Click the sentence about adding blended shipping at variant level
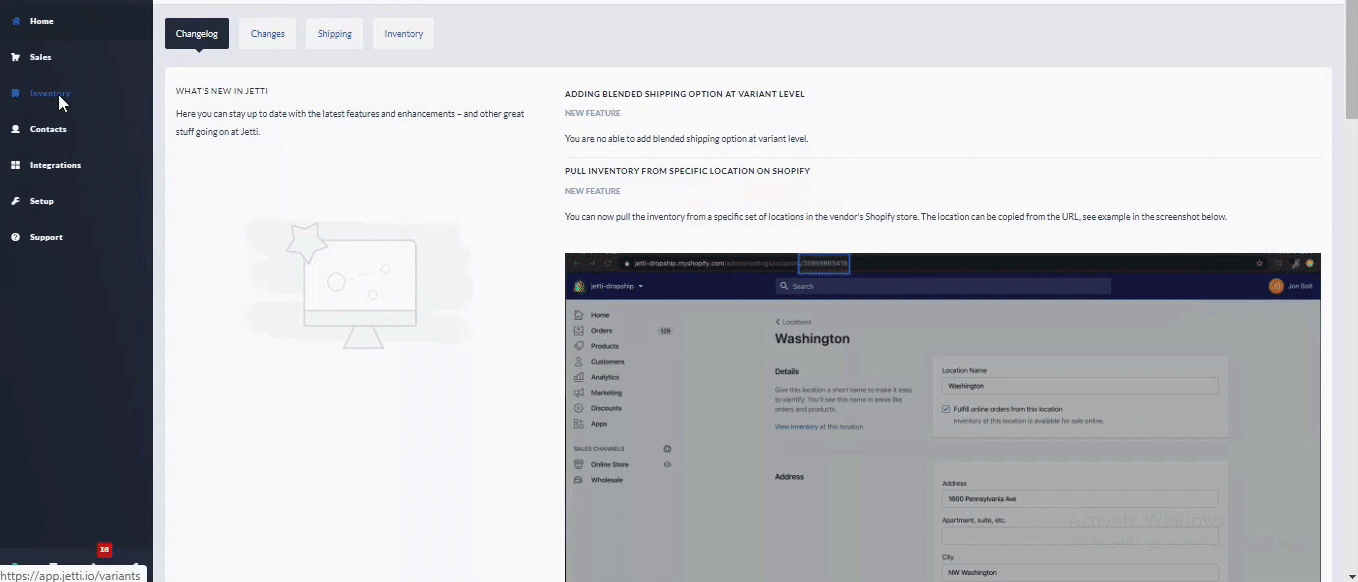The image size is (1358, 582). point(686,139)
